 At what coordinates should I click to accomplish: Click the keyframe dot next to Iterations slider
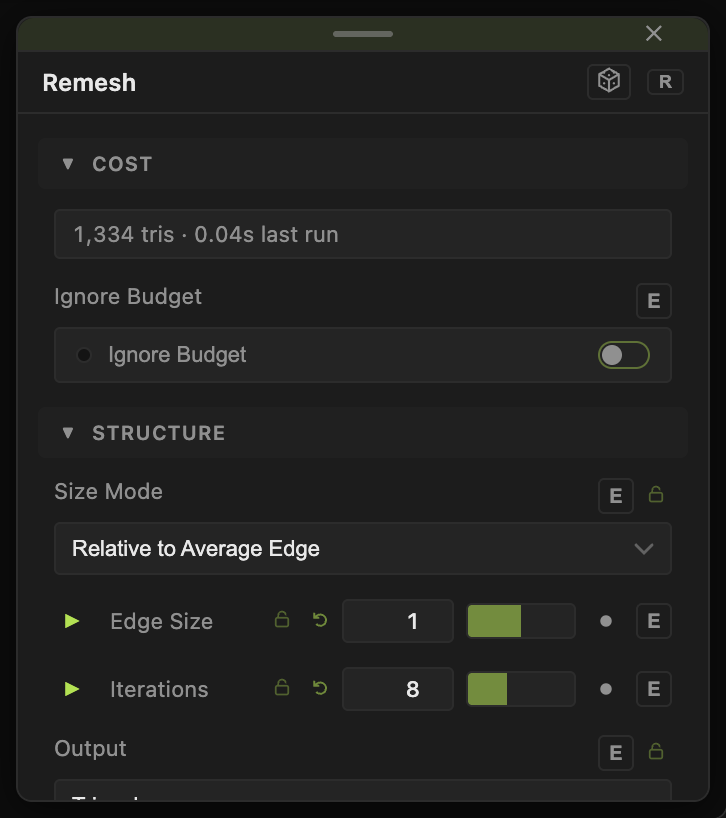[606, 689]
